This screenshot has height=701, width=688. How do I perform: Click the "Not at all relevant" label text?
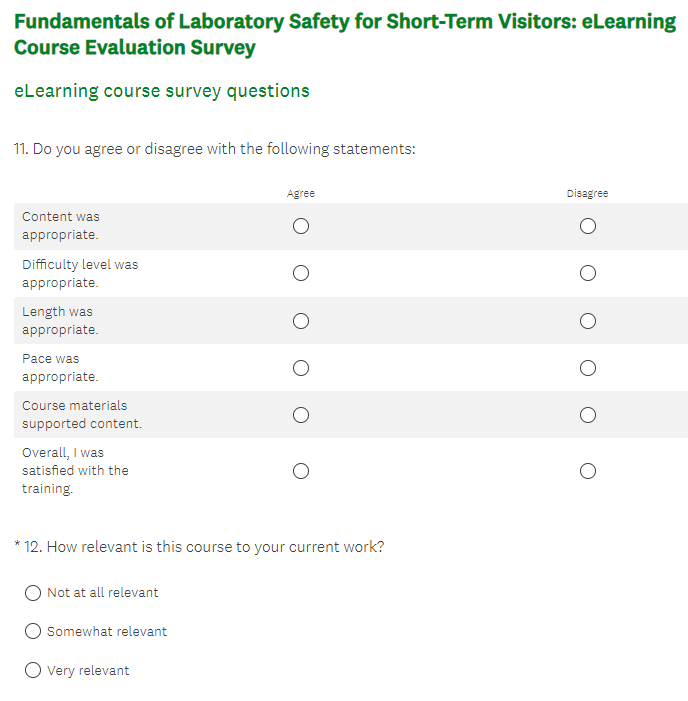click(x=103, y=593)
